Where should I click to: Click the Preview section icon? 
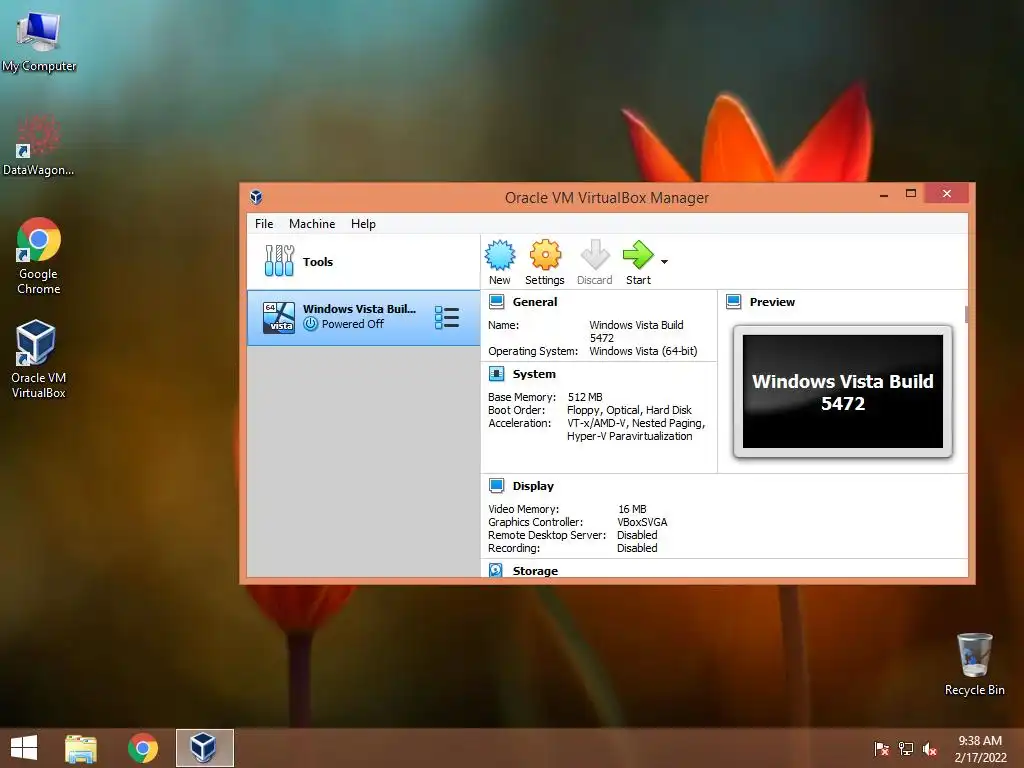[x=733, y=302]
